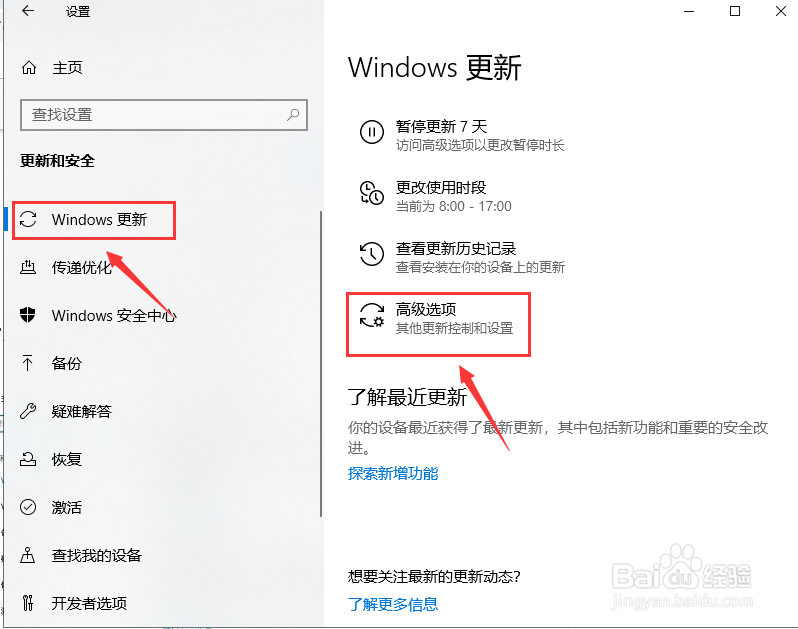Click the 探索新增功能 link
798x629 pixels.
tap(393, 474)
